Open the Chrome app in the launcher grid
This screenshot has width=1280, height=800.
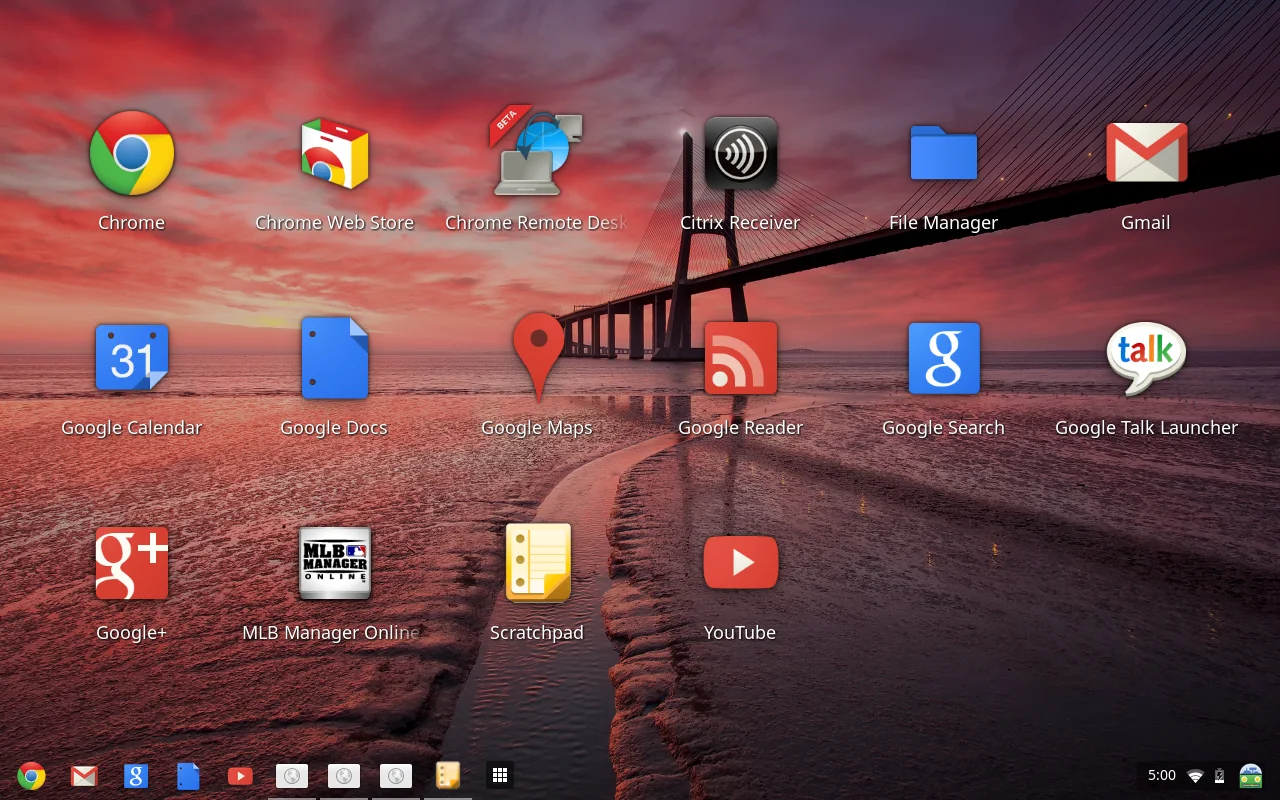pyautogui.click(x=132, y=153)
